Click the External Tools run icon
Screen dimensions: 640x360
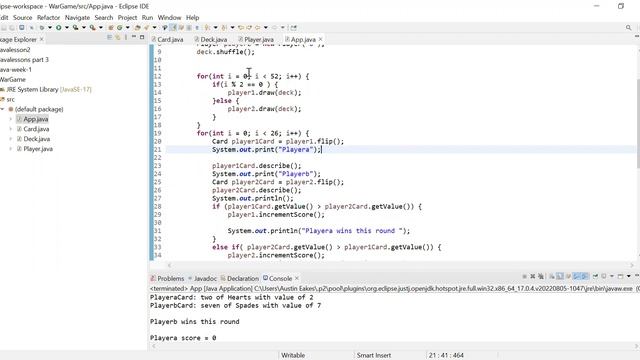[x=93, y=28]
